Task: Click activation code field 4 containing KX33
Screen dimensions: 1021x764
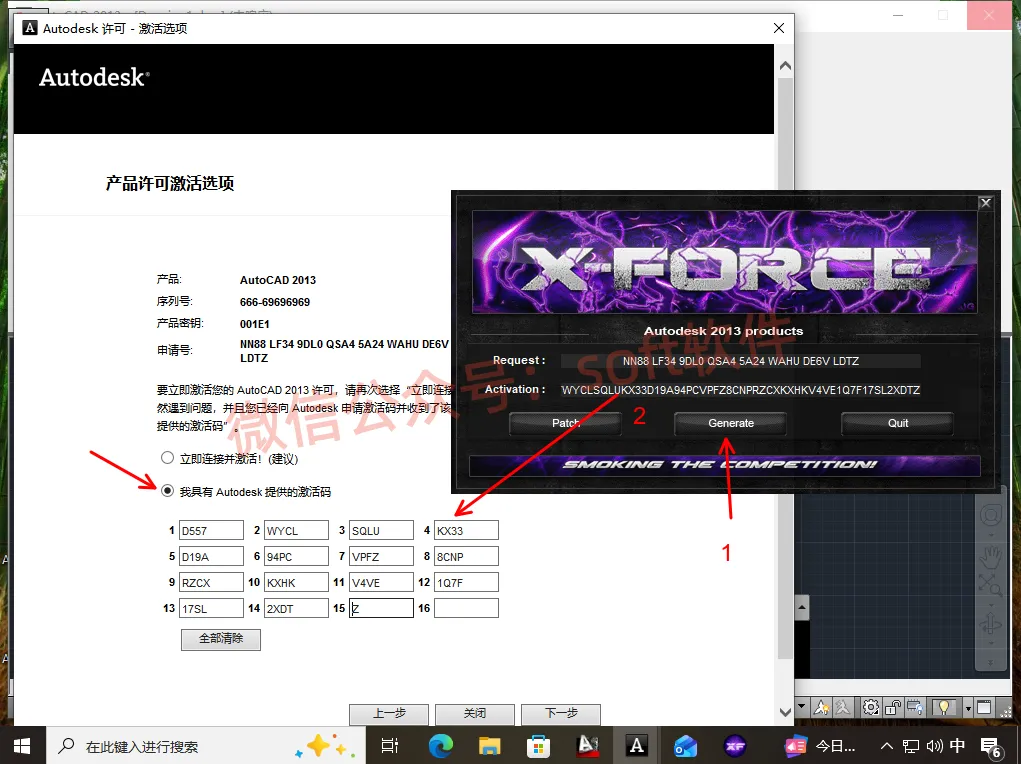Action: (x=466, y=530)
